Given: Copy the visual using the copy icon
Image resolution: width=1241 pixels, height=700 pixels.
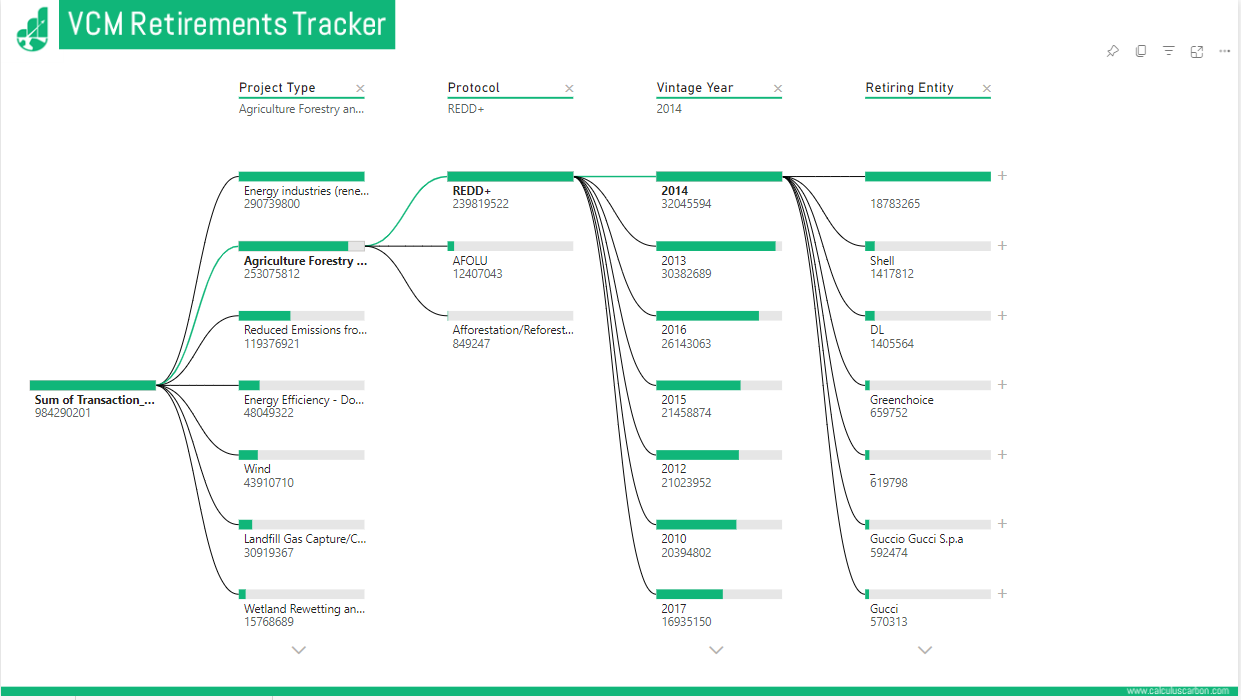Looking at the screenshot, I should pyautogui.click(x=1141, y=51).
